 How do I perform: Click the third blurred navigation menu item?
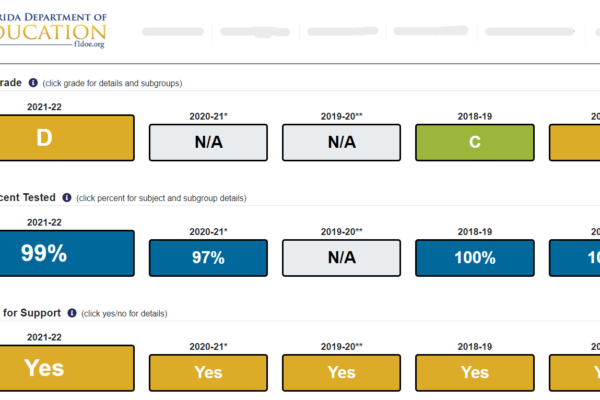(x=342, y=31)
